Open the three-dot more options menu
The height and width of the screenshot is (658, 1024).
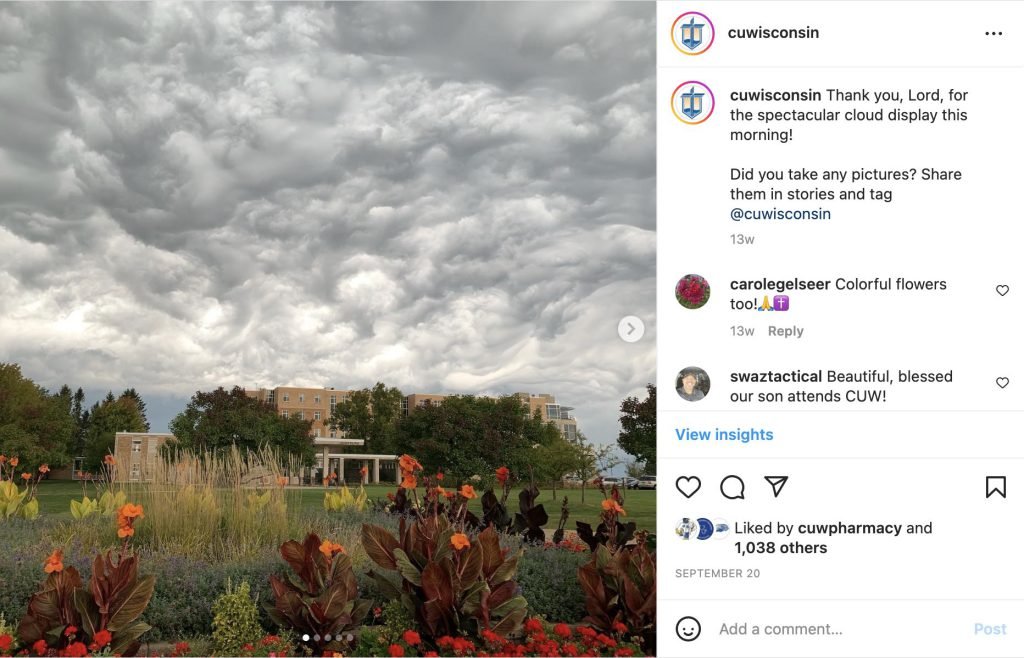993,33
